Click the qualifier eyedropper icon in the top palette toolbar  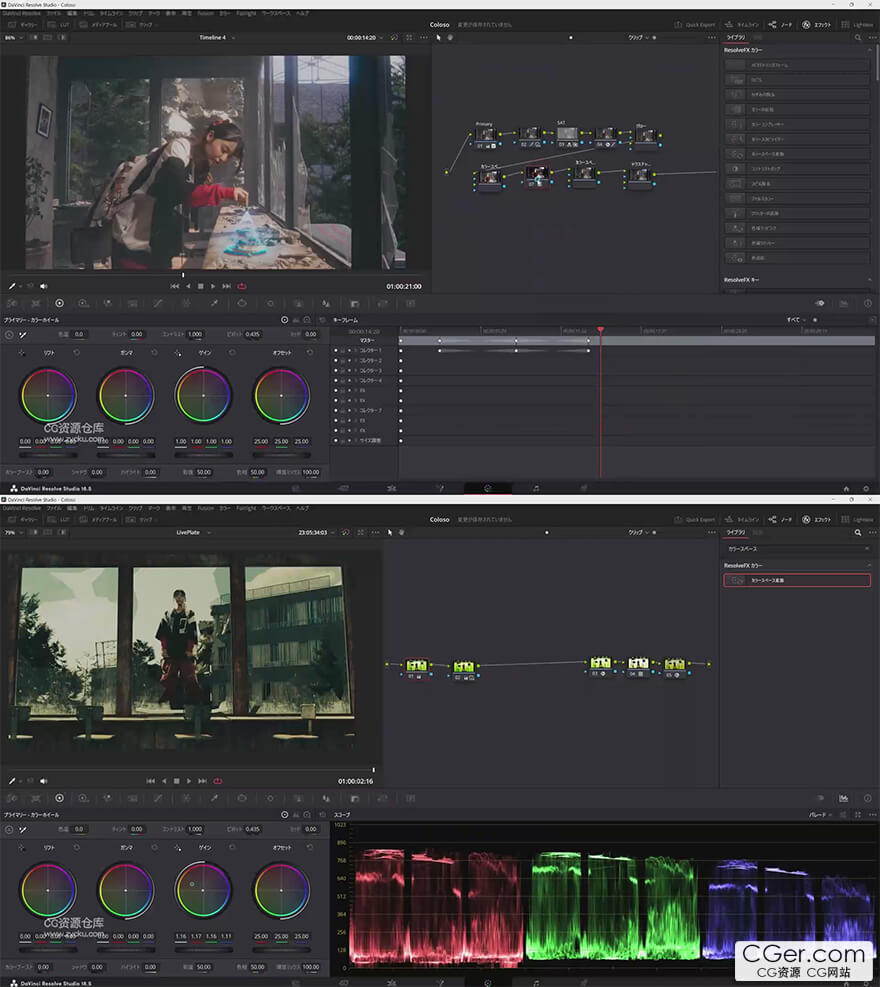click(x=213, y=302)
